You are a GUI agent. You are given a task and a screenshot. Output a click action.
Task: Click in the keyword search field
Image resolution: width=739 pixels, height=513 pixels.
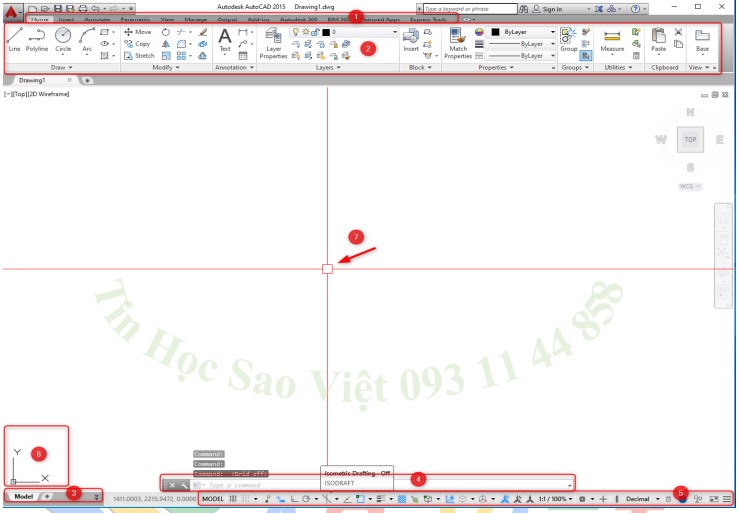470,9
